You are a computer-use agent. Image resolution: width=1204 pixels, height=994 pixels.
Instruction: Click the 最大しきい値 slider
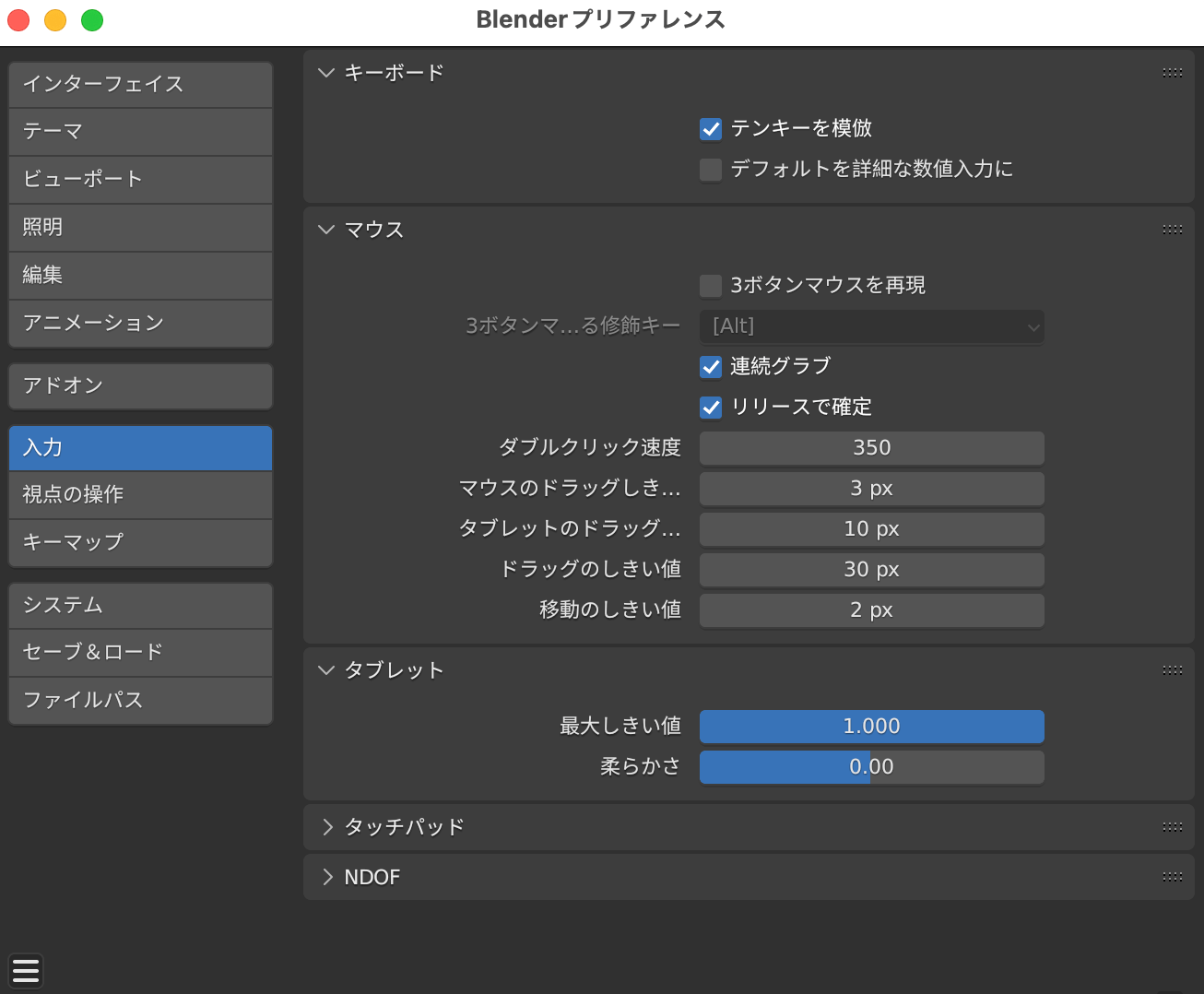(872, 727)
